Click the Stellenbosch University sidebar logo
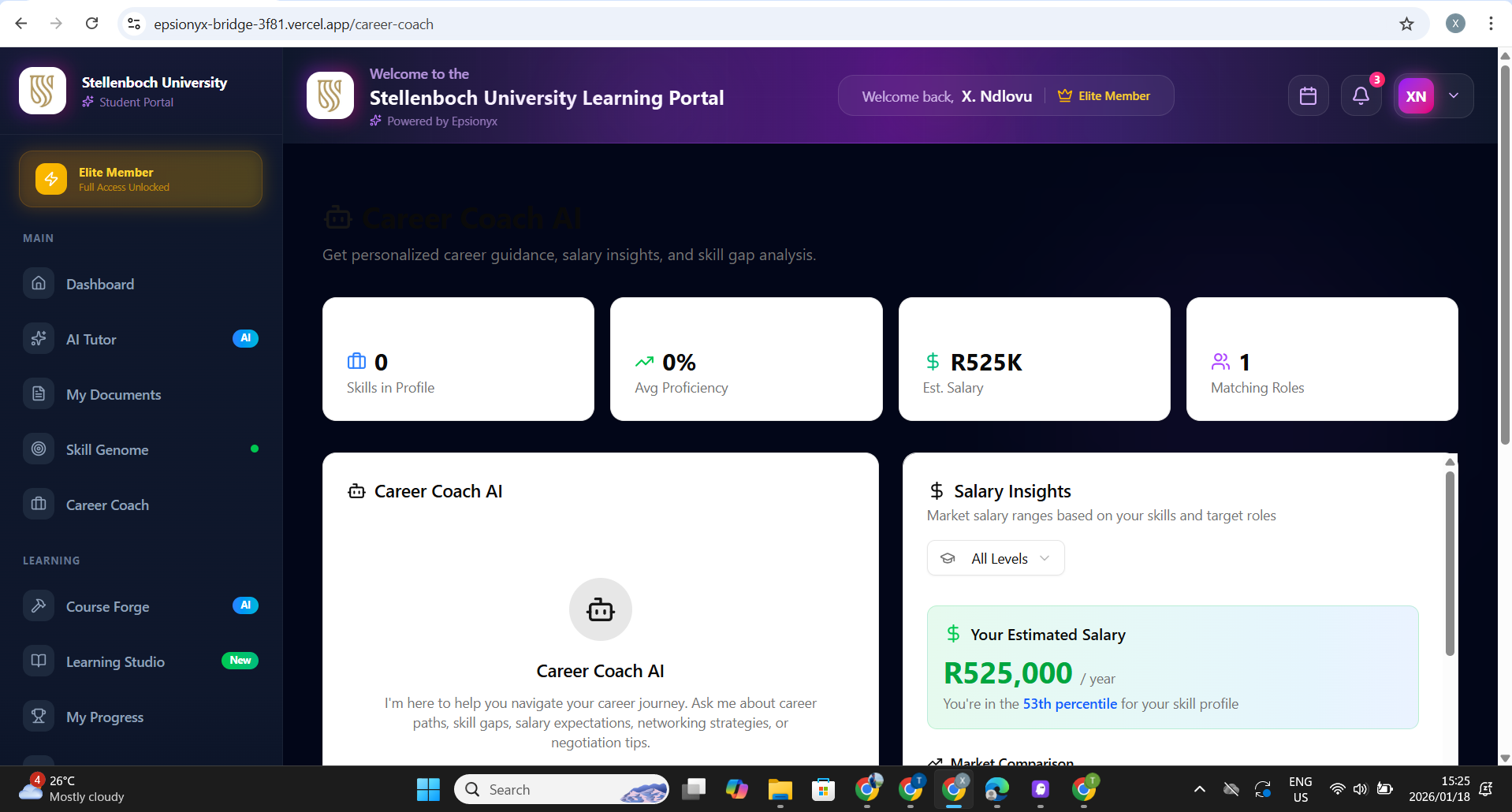The height and width of the screenshot is (812, 1512). pos(43,91)
